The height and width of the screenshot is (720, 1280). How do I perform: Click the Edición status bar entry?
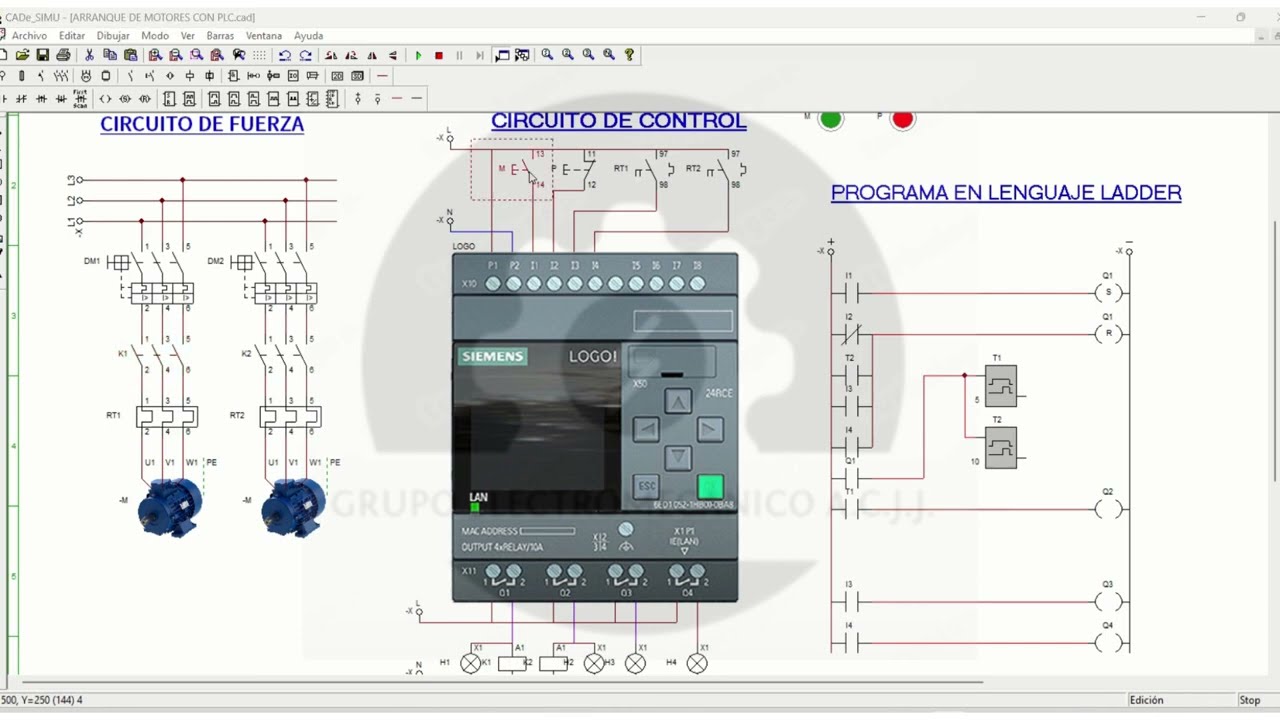(x=1146, y=700)
